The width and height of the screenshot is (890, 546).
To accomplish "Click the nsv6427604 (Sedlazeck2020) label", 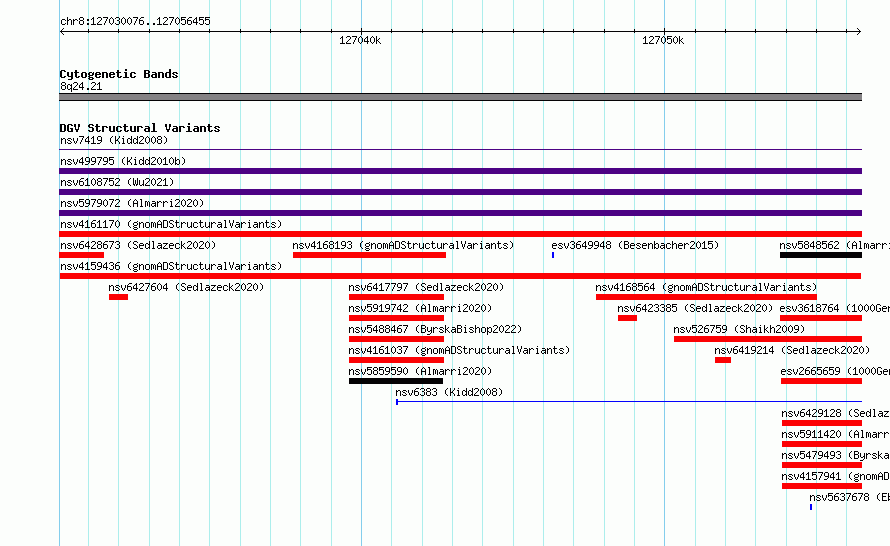I will click(186, 287).
